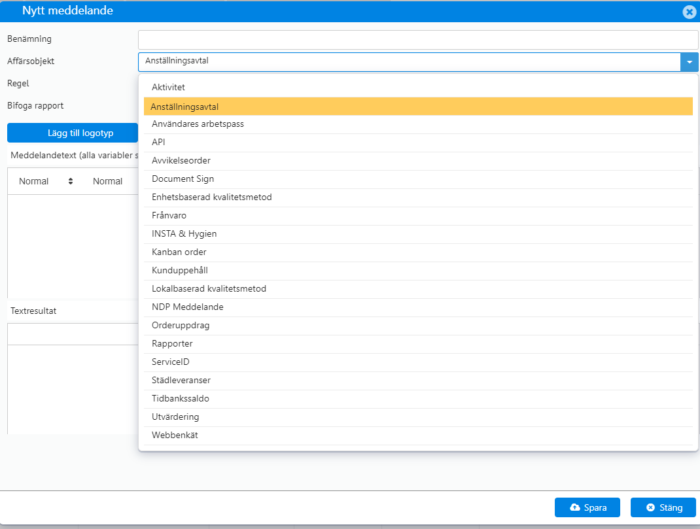Click the Textresultat heading
This screenshot has height=529, width=700.
(x=33, y=311)
